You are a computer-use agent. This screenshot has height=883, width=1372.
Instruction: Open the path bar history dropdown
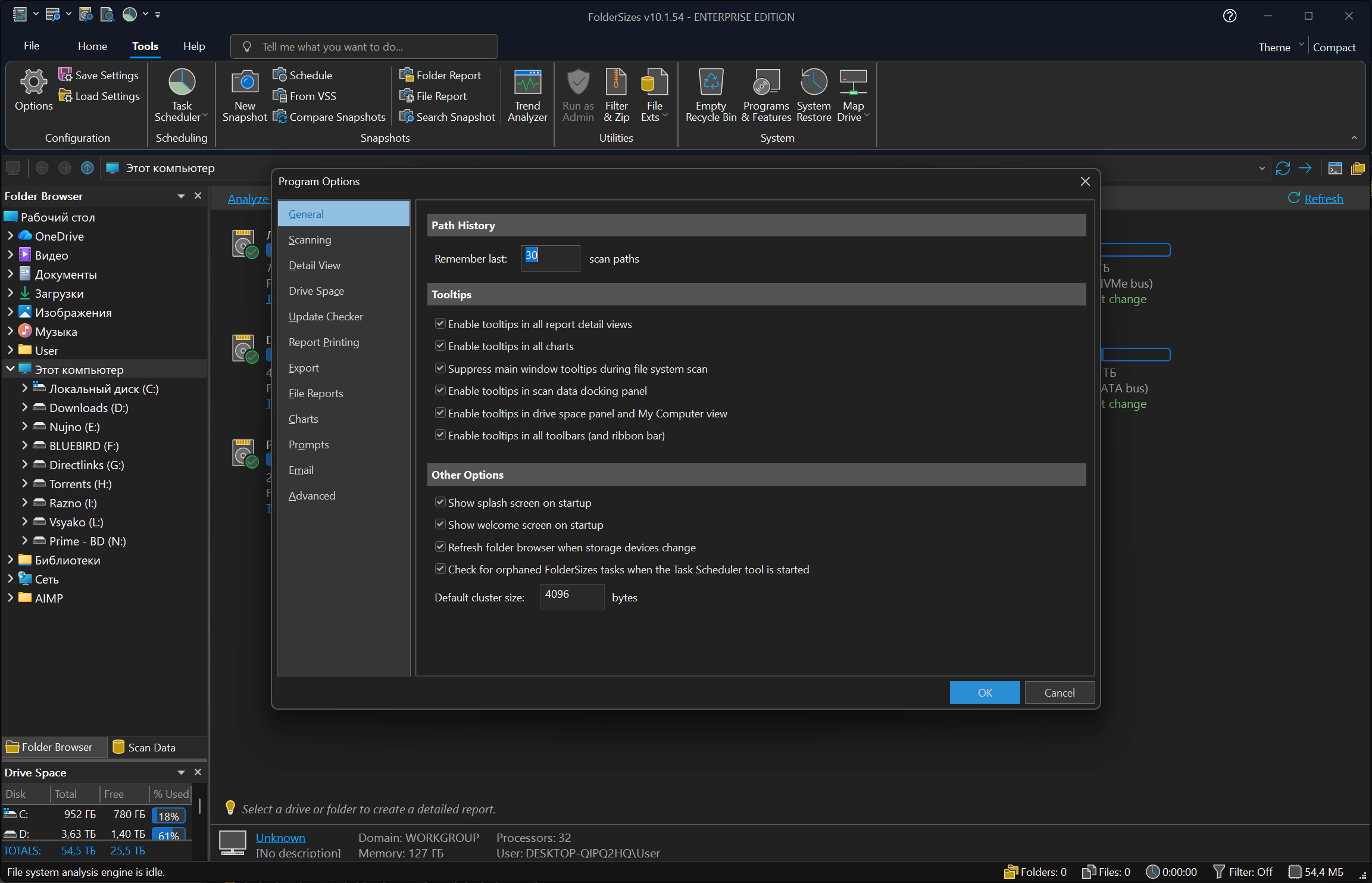click(1262, 169)
